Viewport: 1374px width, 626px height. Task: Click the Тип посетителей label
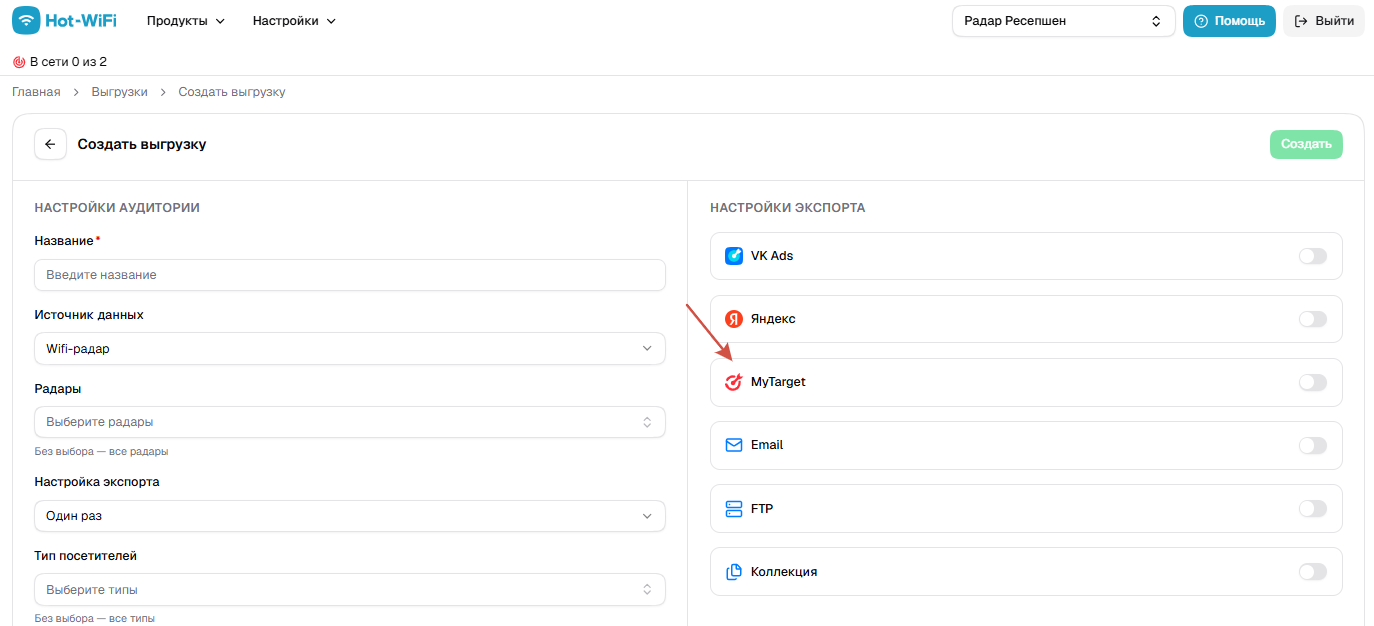(x=85, y=555)
